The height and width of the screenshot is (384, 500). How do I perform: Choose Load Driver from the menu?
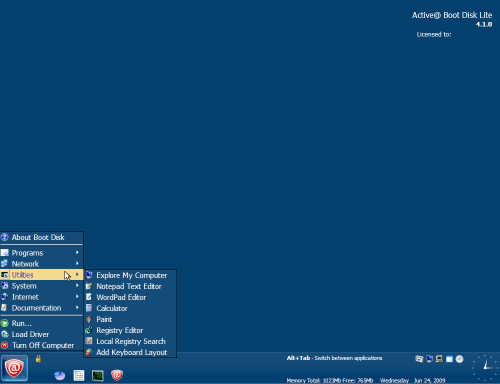click(42, 334)
